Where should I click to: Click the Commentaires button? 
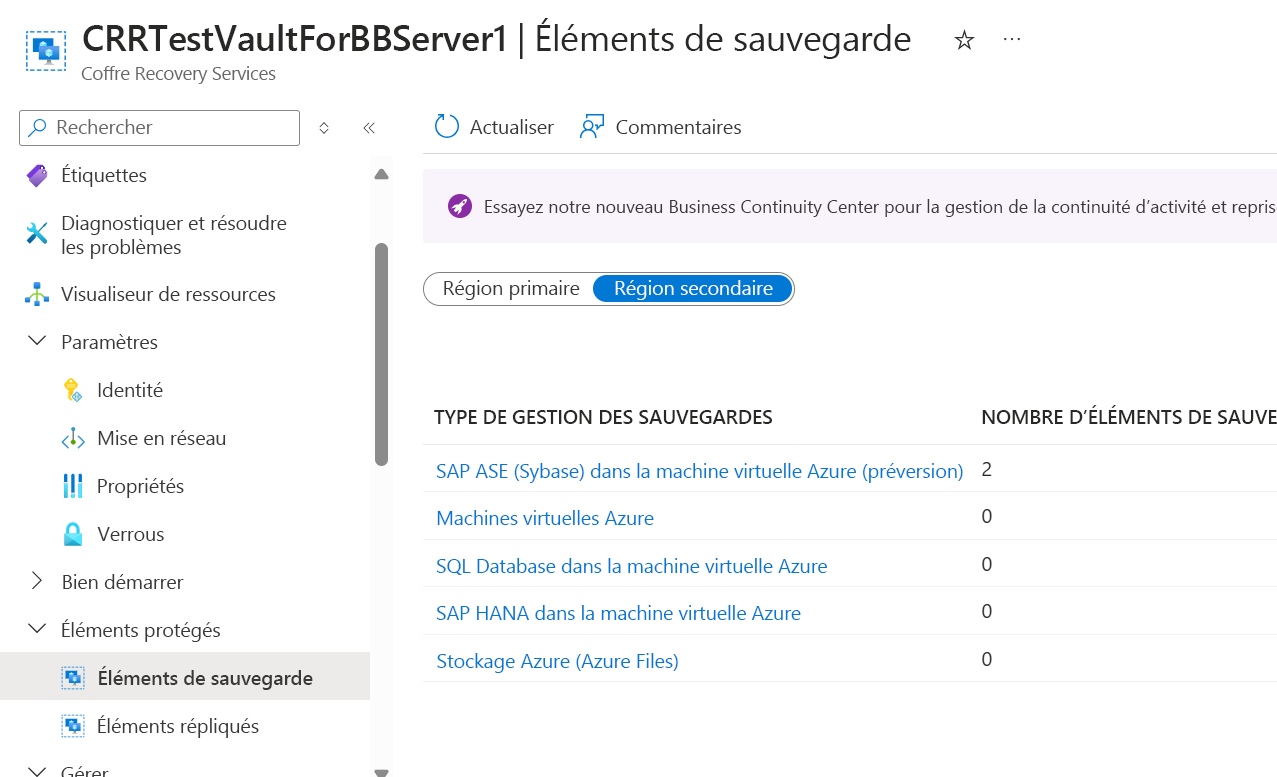coord(660,127)
